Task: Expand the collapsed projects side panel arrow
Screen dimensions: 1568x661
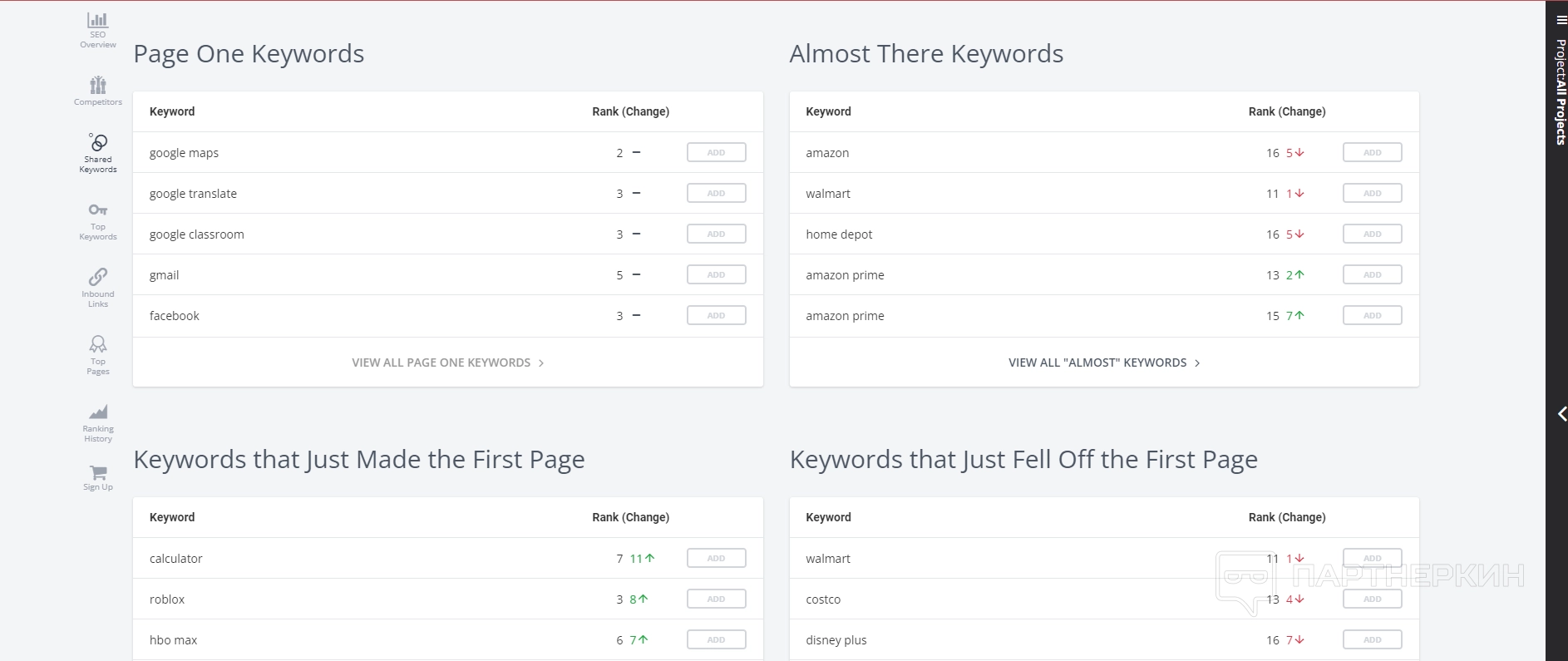Action: 1562,414
